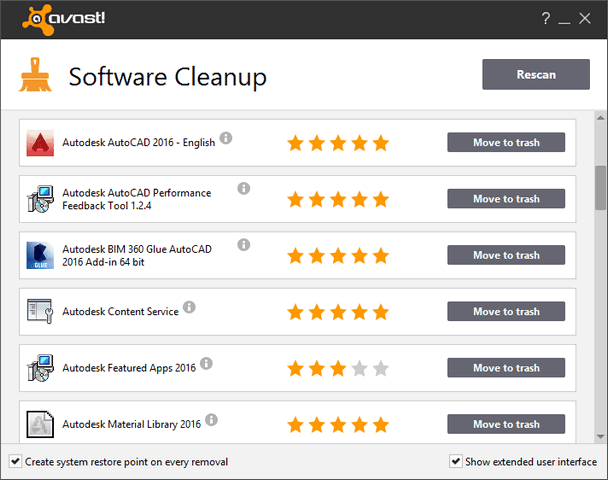608x480 pixels.
Task: Click the Performance Feedback Tool installer icon
Action: 40,199
